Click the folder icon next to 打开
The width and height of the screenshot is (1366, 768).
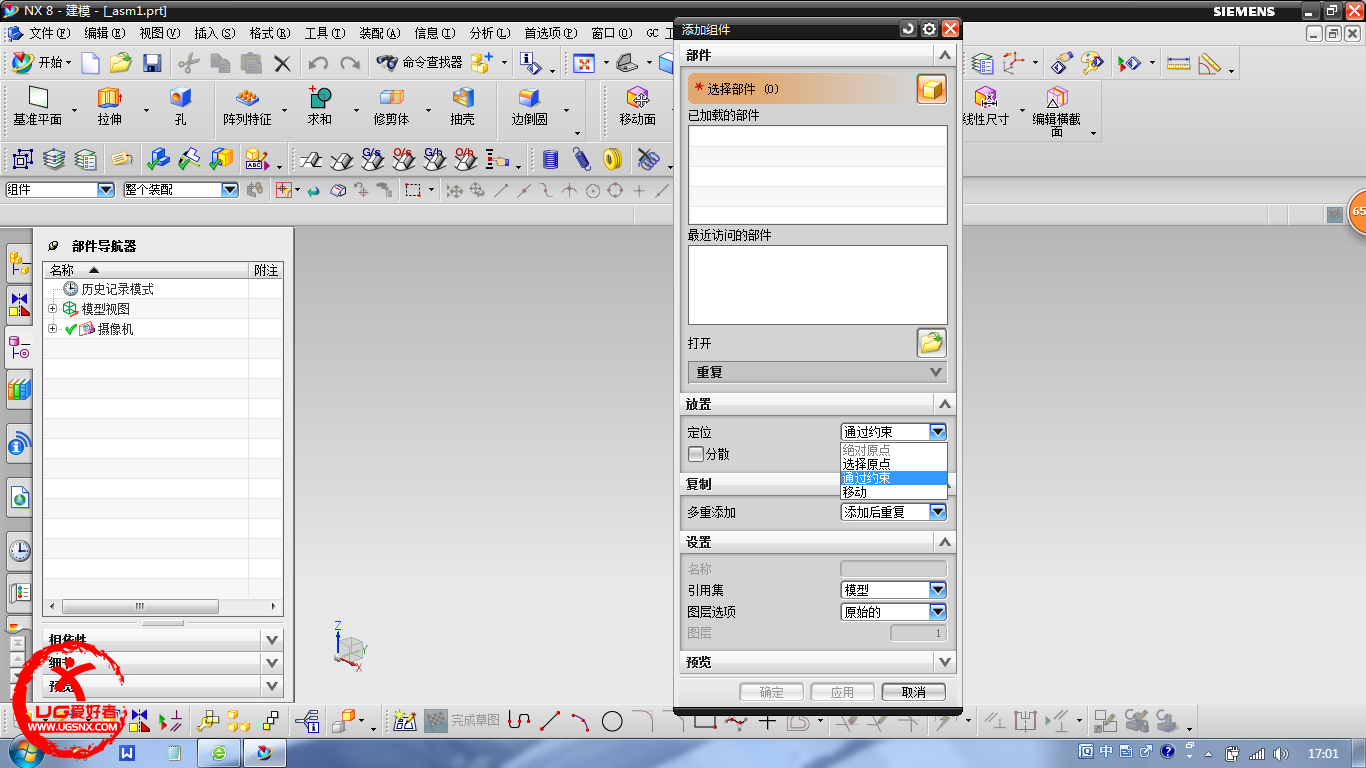coord(931,343)
